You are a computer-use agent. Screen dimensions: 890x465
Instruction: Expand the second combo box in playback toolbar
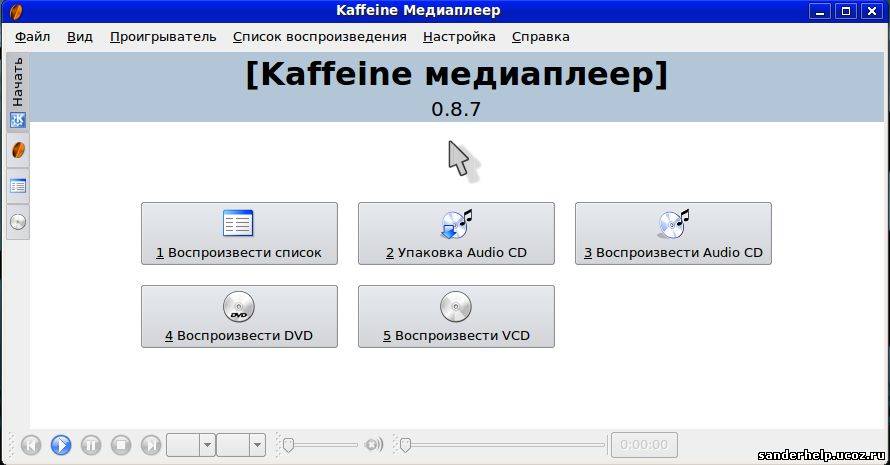point(257,445)
